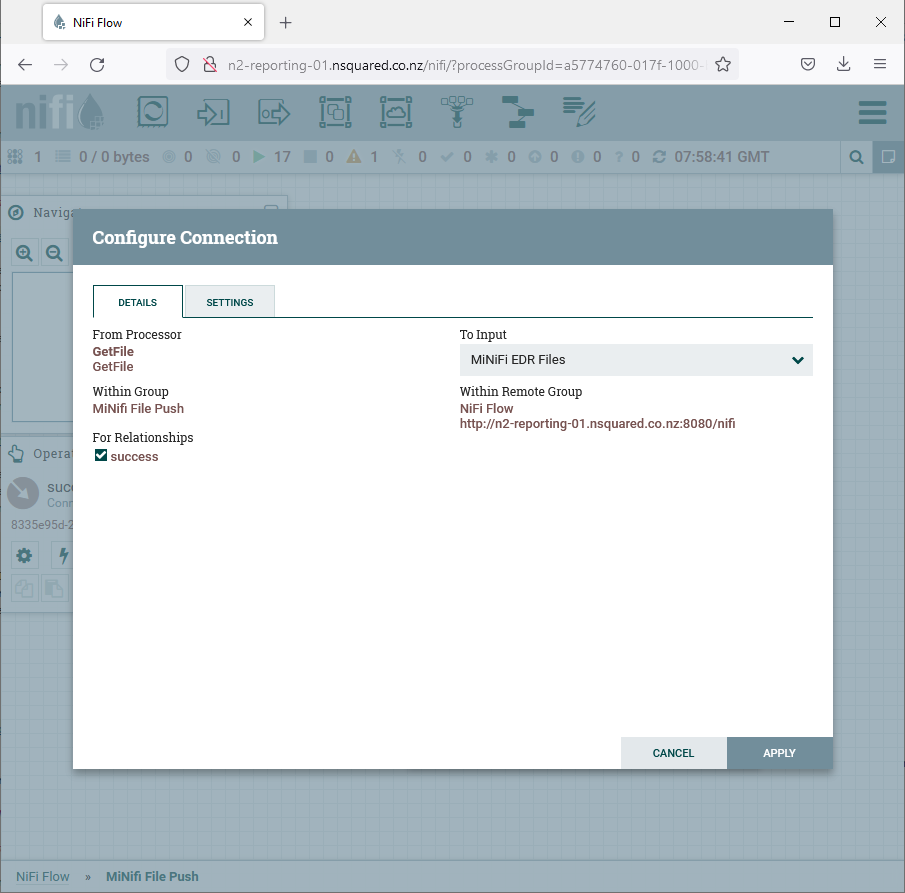The height and width of the screenshot is (893, 905).
Task: Click the NiFi Flow breadcrumb link
Action: pyautogui.click(x=42, y=876)
